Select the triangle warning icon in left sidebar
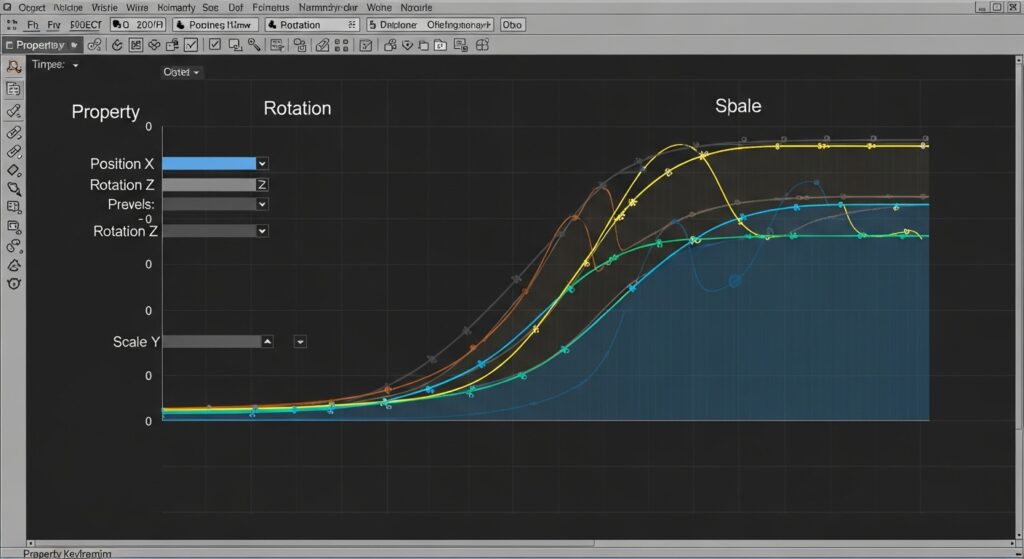Viewport: 1024px width, 559px height. (14, 266)
